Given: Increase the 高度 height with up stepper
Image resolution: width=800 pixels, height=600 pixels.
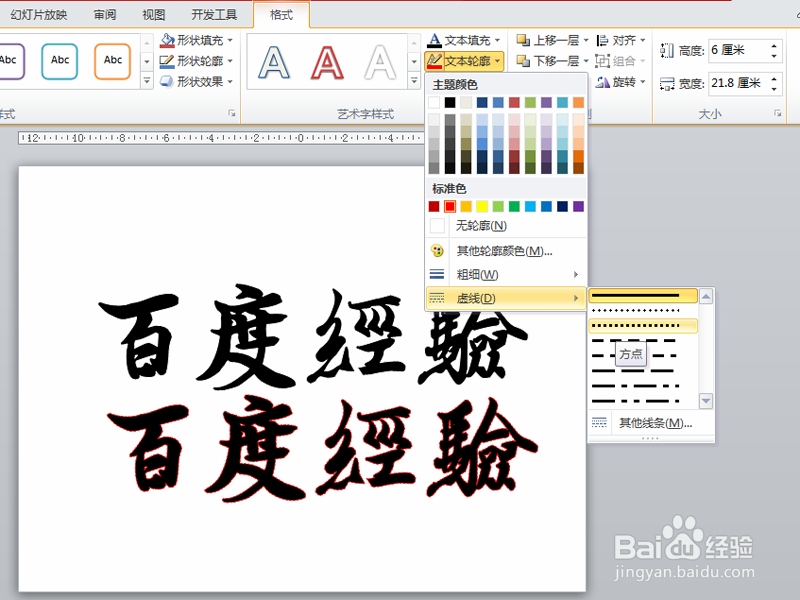Looking at the screenshot, I should click(774, 45).
